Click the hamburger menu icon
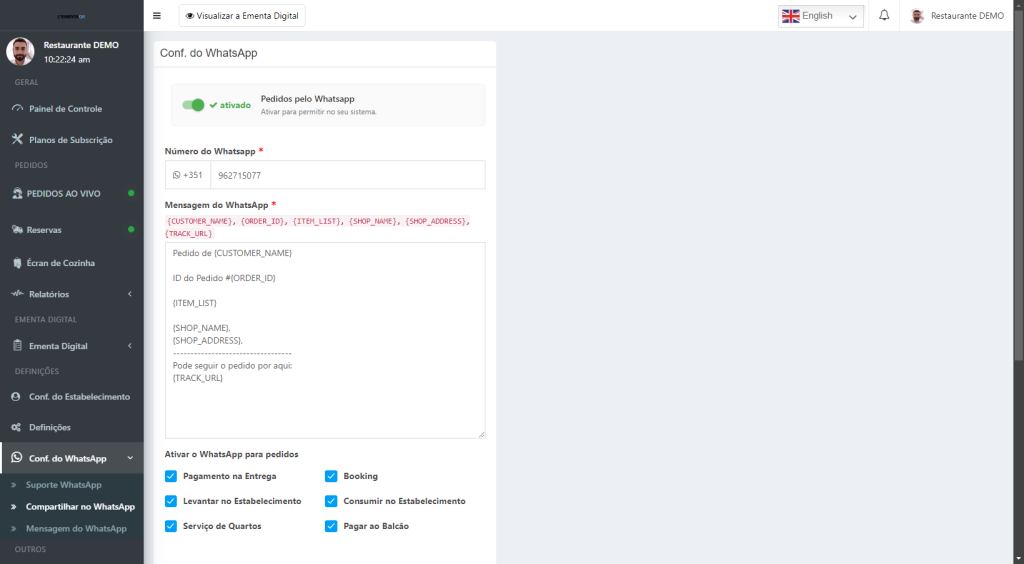Screen dimensions: 1024x564 tap(156, 16)
